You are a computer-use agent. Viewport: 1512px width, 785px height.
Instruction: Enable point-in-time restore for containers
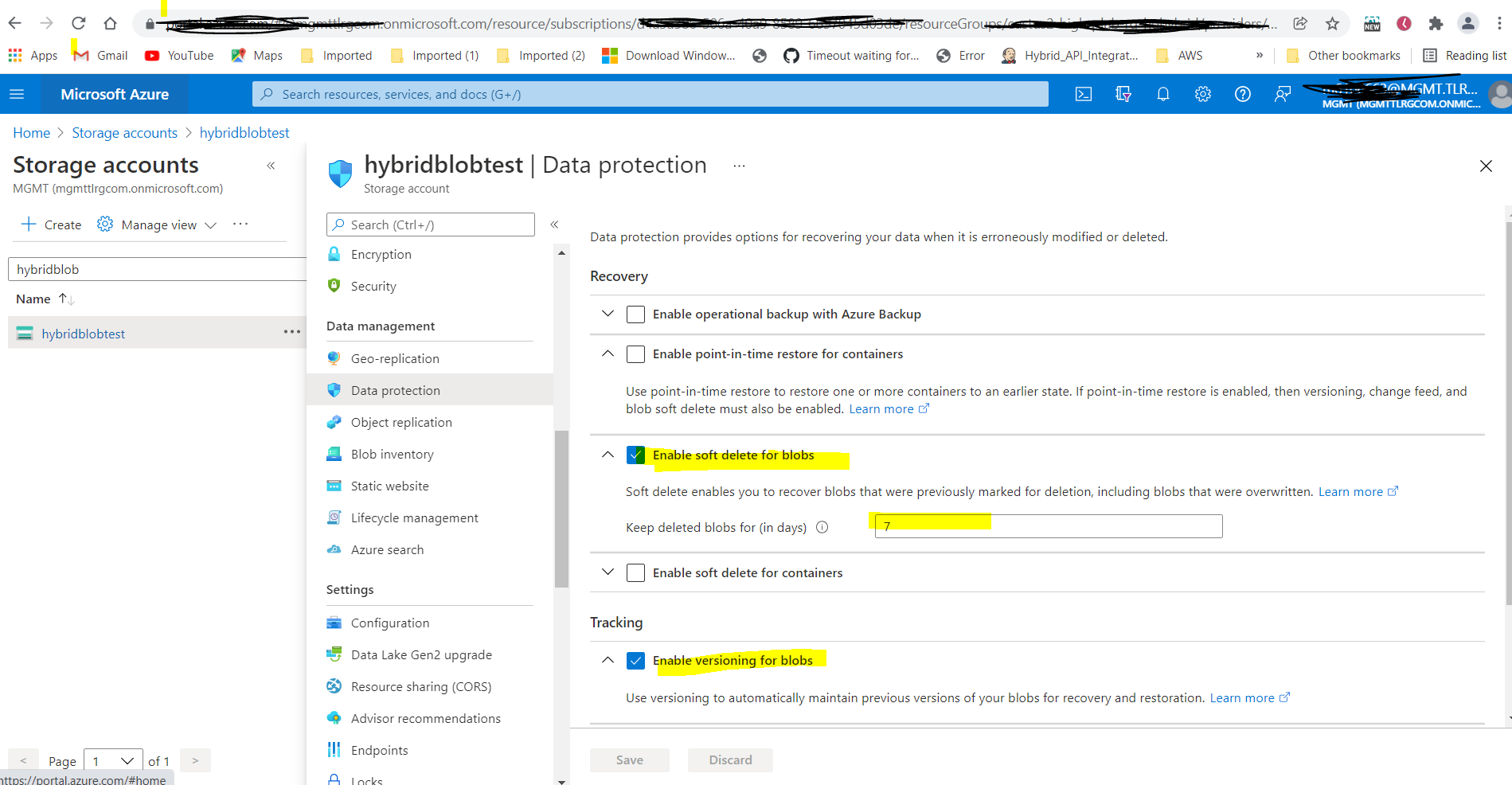pyautogui.click(x=635, y=354)
